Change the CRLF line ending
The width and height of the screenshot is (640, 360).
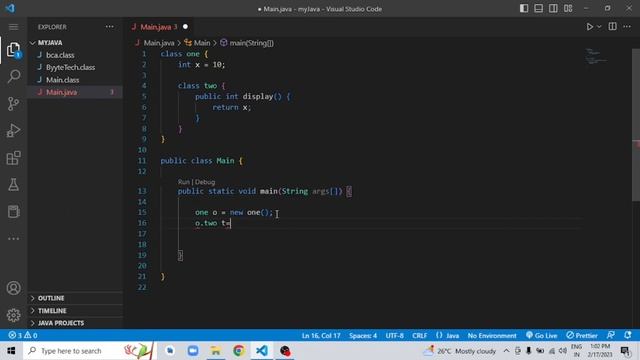coord(420,336)
